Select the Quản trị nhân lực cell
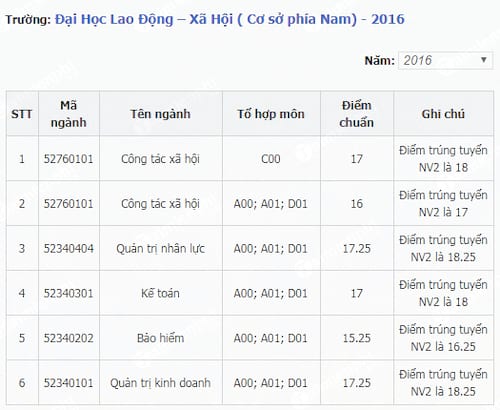Image resolution: width=500 pixels, height=410 pixels. (x=161, y=248)
